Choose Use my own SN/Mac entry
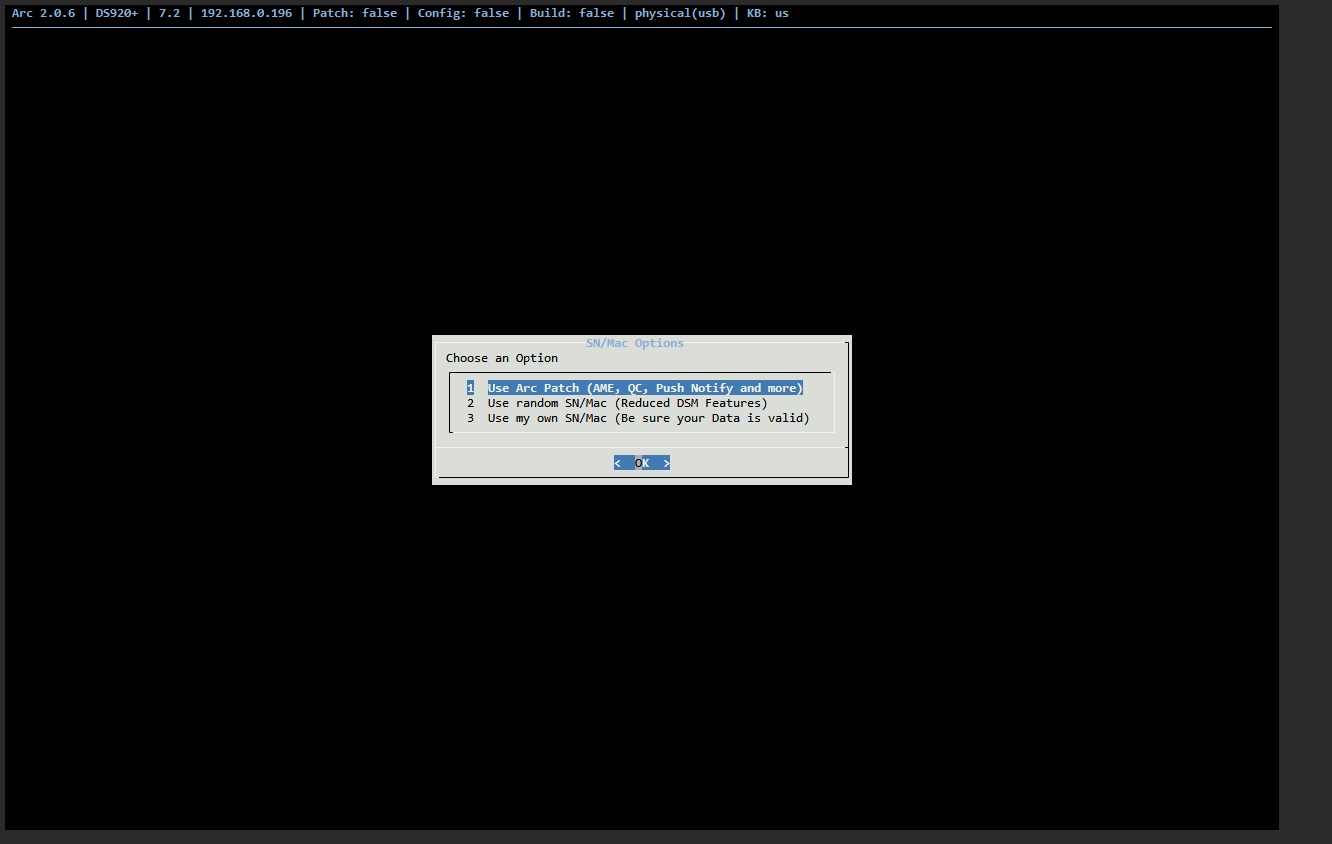Viewport: 1332px width, 844px height. (x=648, y=418)
